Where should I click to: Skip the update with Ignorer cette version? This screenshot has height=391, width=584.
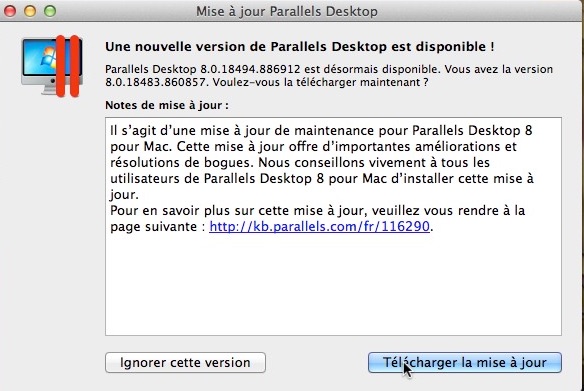(185, 362)
